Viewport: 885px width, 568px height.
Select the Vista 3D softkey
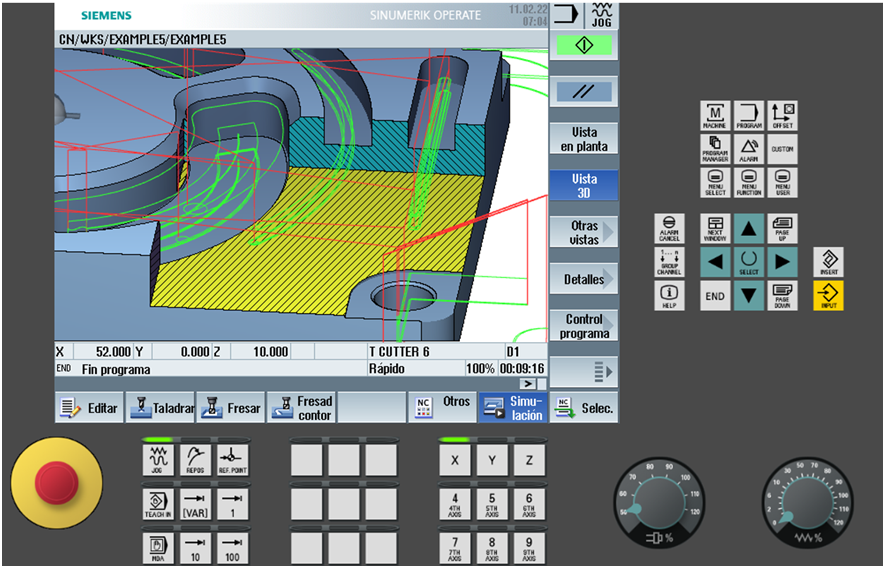[x=584, y=186]
